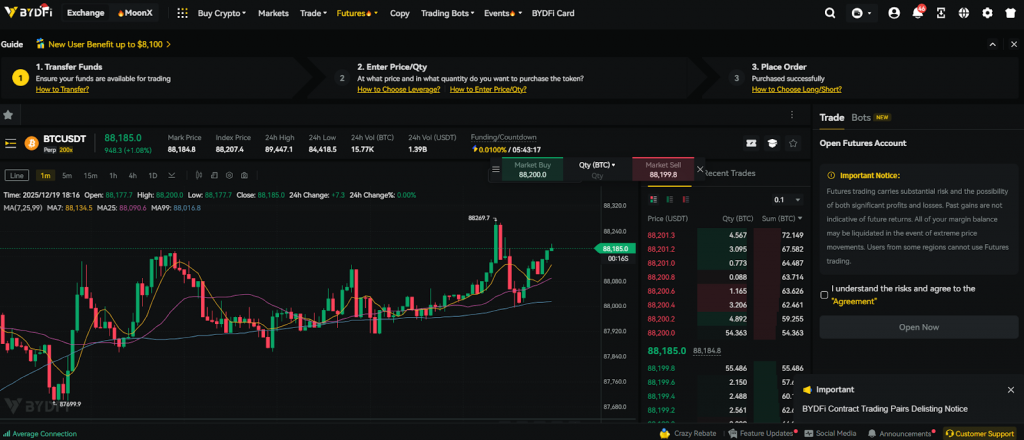This screenshot has height=440, width=1024.
Task: Click the Open Now button
Action: click(918, 327)
